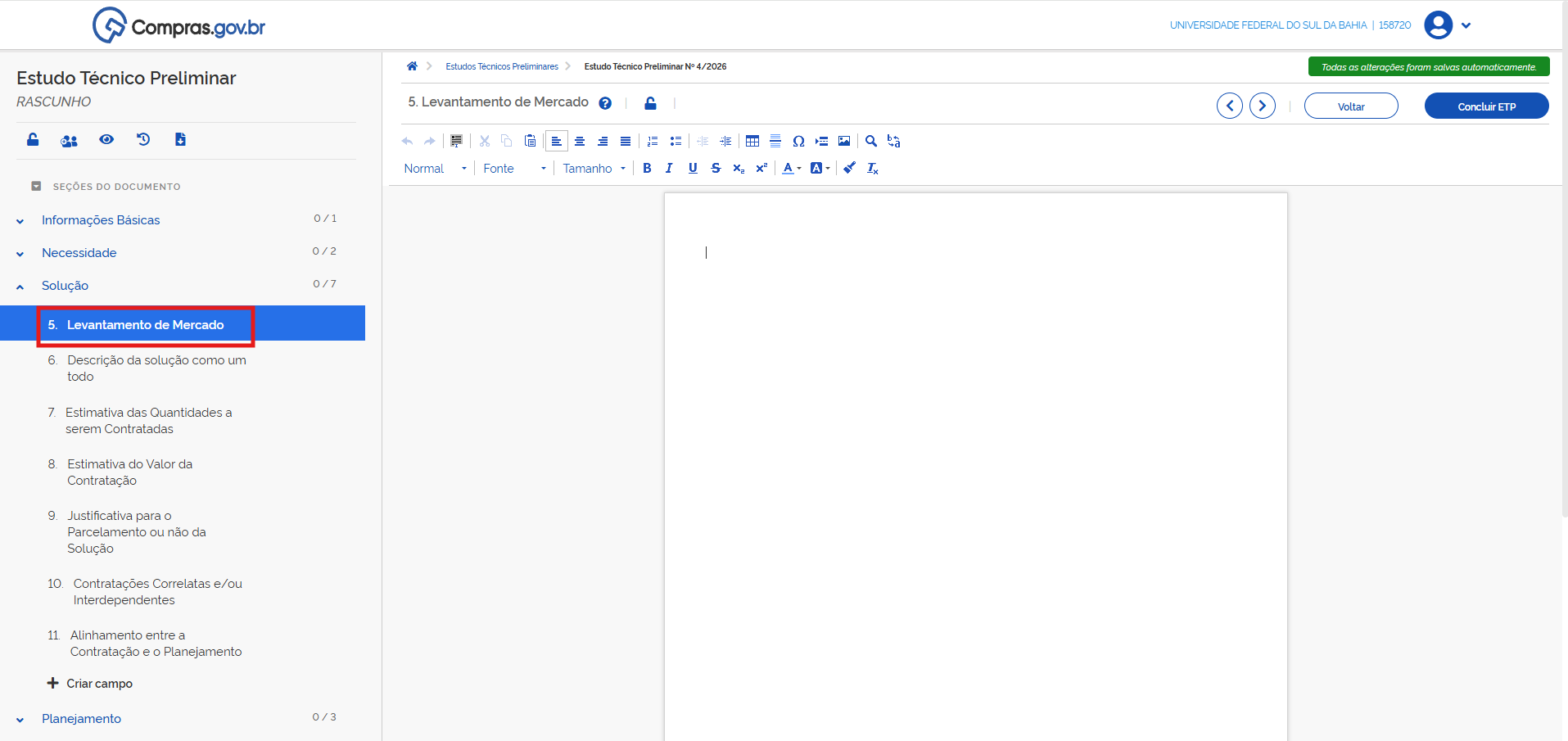Image resolution: width=1568 pixels, height=741 pixels.
Task: Select section 8 Estimativa do Valor da Contratação
Action: coord(129,472)
